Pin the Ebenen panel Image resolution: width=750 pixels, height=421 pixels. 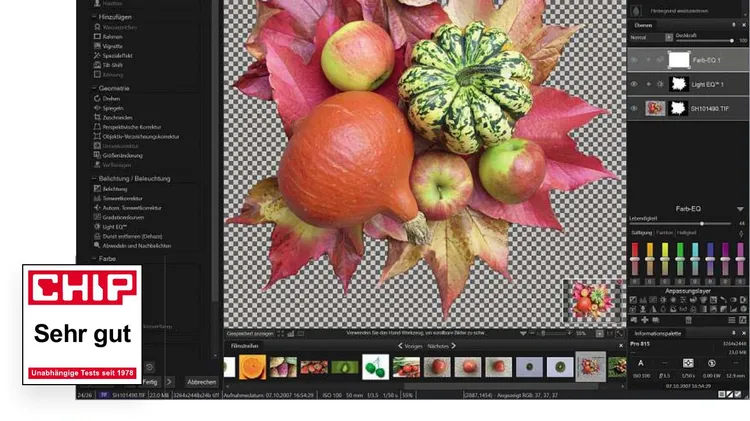734,25
